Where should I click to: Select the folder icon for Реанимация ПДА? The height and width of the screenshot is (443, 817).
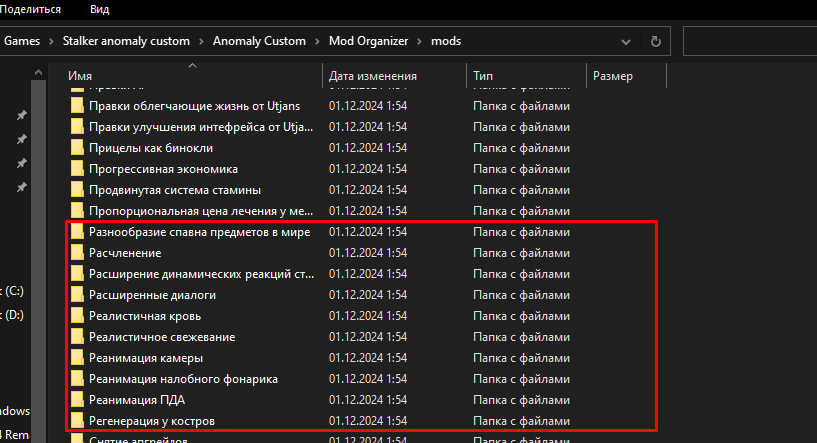click(77, 400)
